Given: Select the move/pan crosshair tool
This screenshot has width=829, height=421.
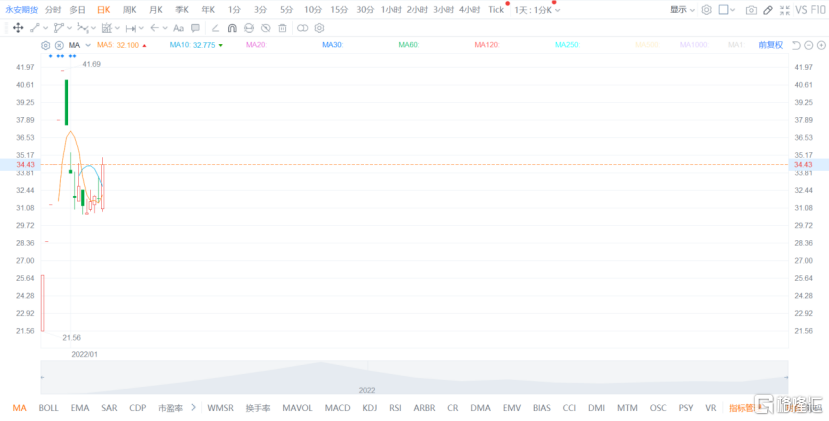Looking at the screenshot, I should pos(17,28).
